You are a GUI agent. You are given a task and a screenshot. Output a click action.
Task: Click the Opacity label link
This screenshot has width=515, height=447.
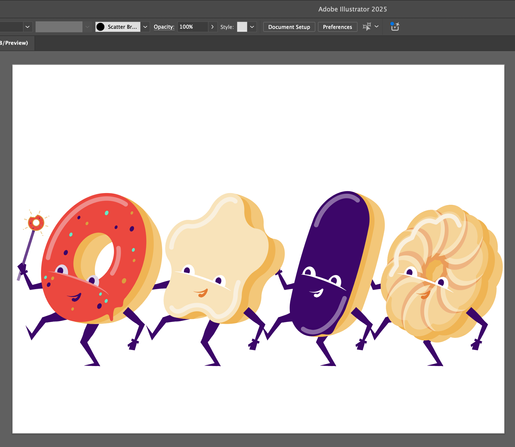click(x=164, y=27)
